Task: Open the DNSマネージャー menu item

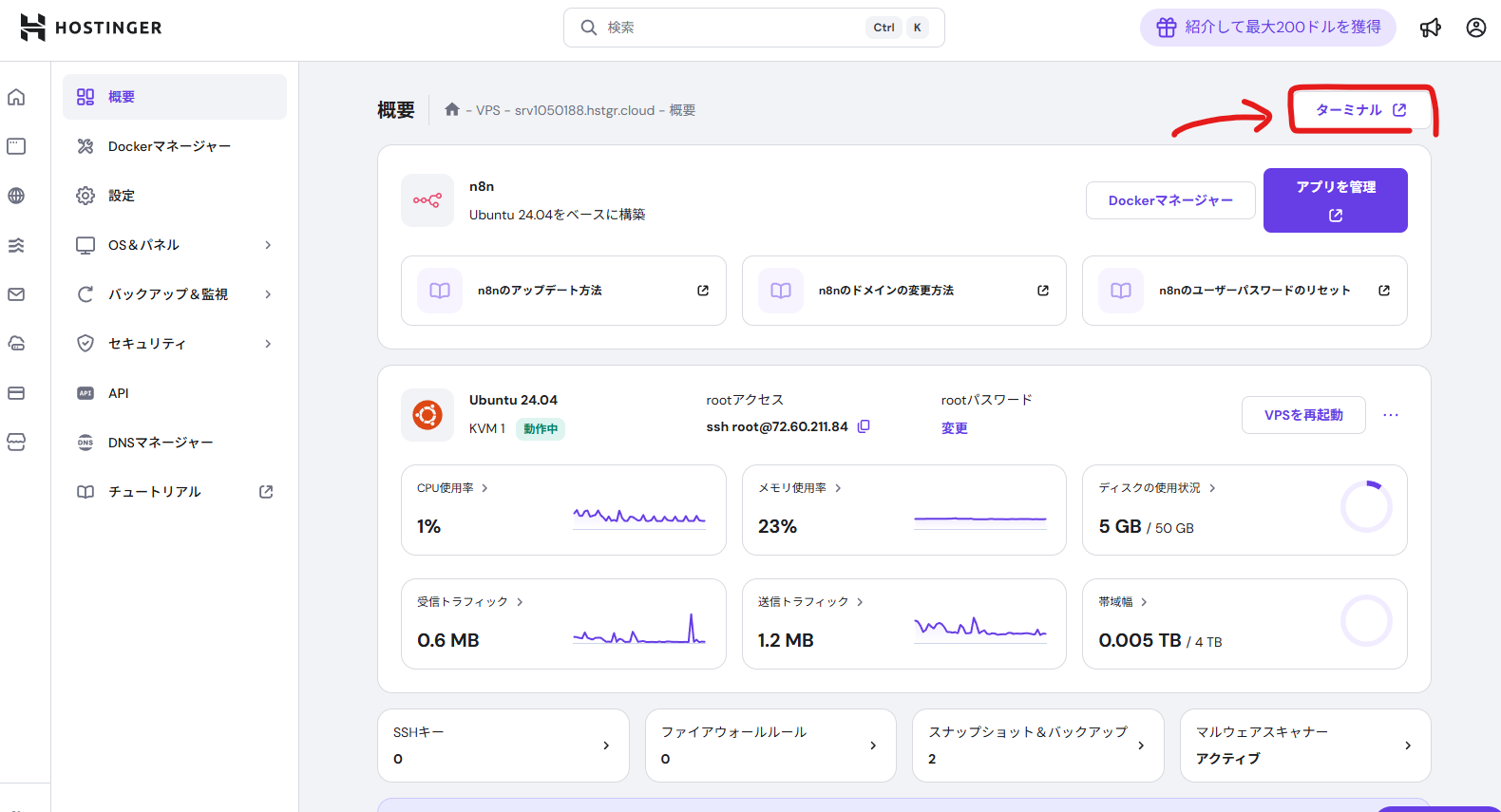Action: click(160, 443)
